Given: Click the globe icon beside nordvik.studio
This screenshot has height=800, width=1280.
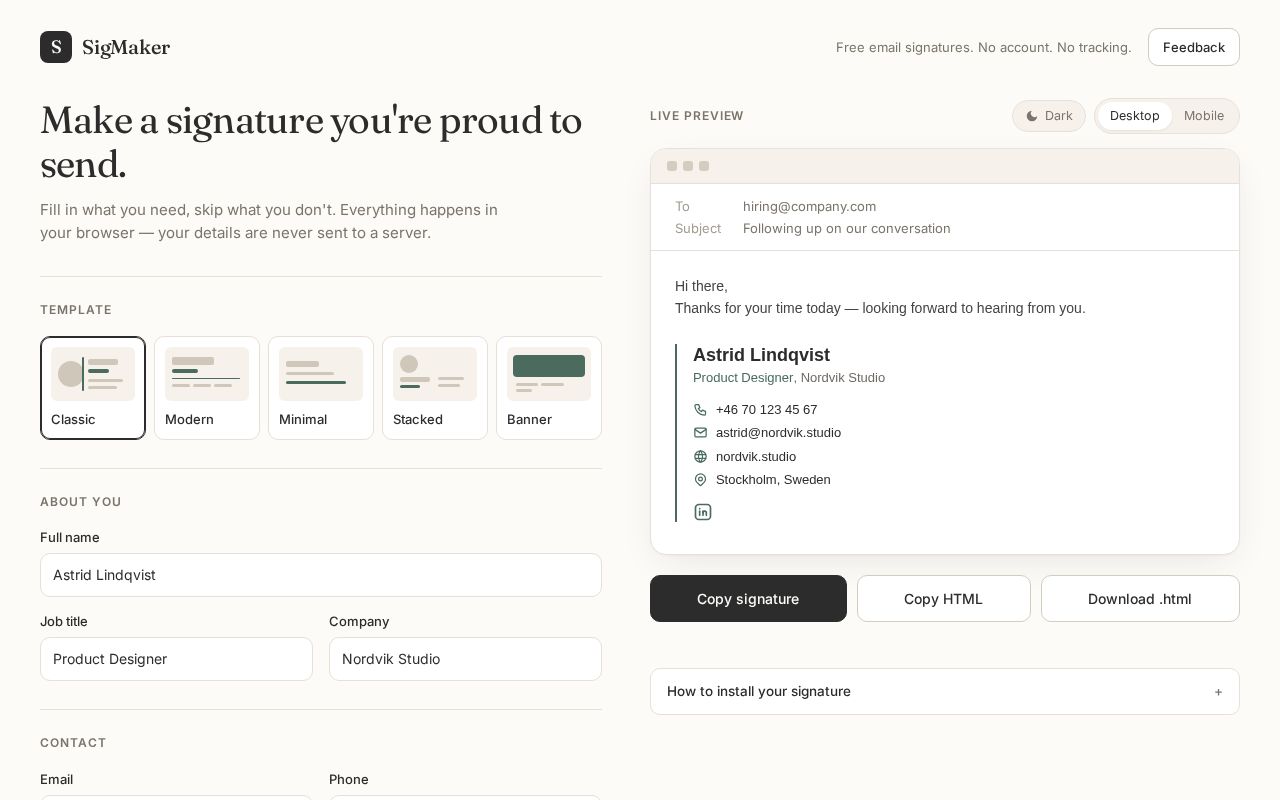Looking at the screenshot, I should coord(700,457).
